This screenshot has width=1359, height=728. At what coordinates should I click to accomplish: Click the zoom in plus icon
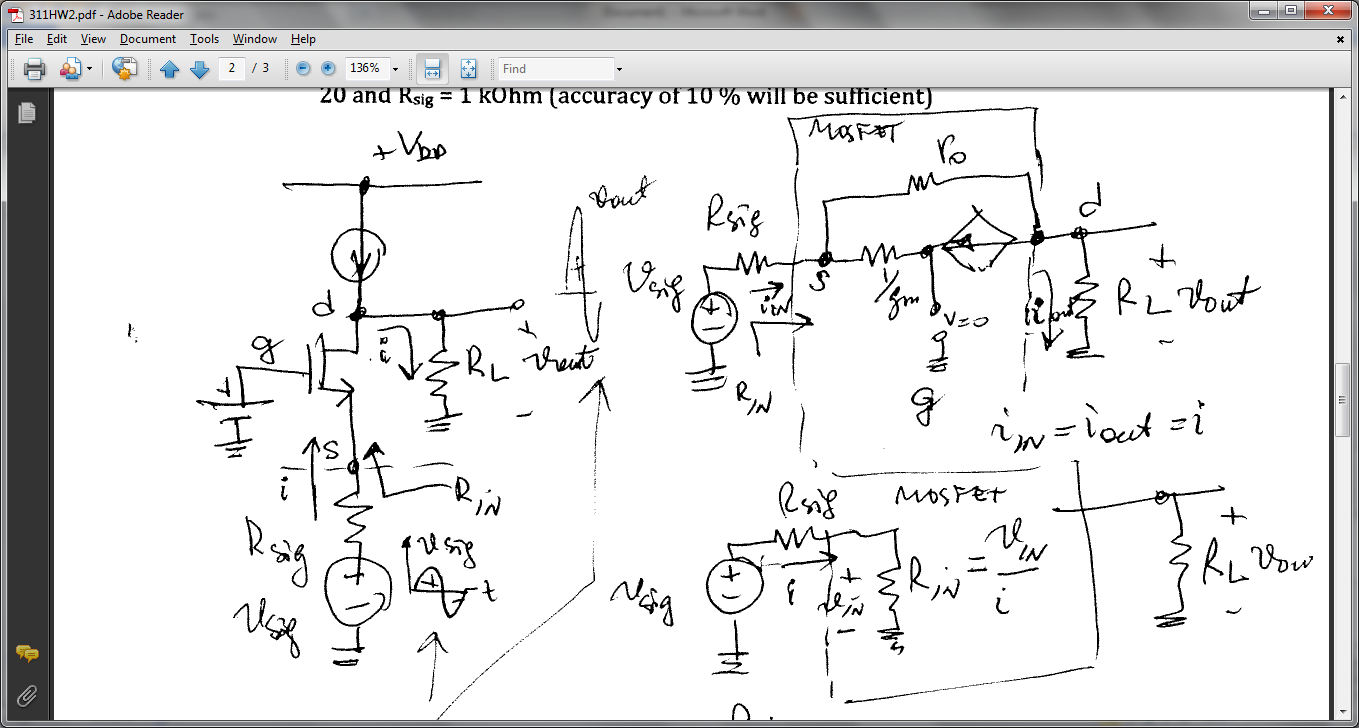click(x=327, y=69)
